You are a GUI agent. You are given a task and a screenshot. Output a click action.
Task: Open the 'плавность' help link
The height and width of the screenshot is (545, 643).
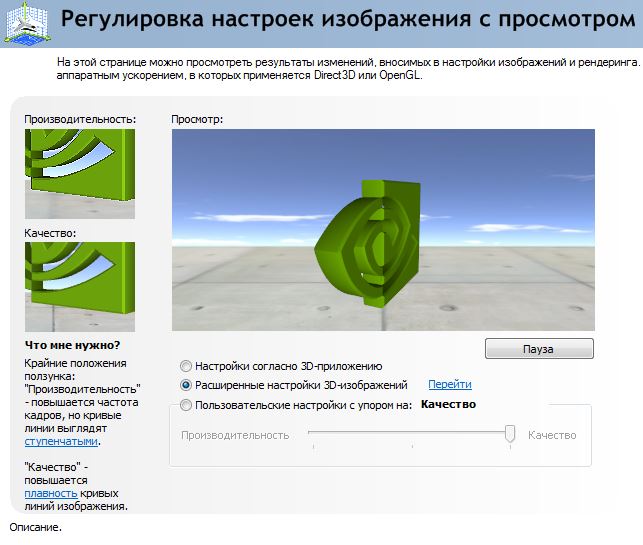(x=51, y=493)
